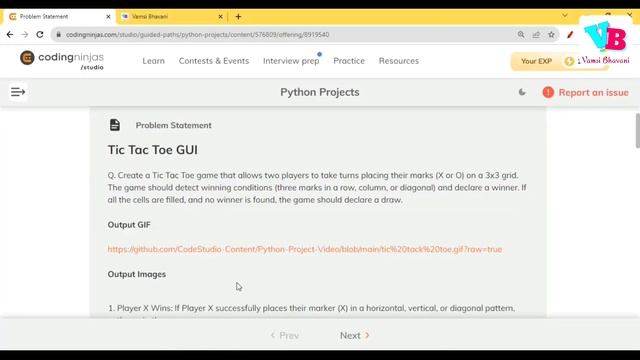Click the Coding Ninjas studio logo
This screenshot has height=360, width=640.
point(62,60)
